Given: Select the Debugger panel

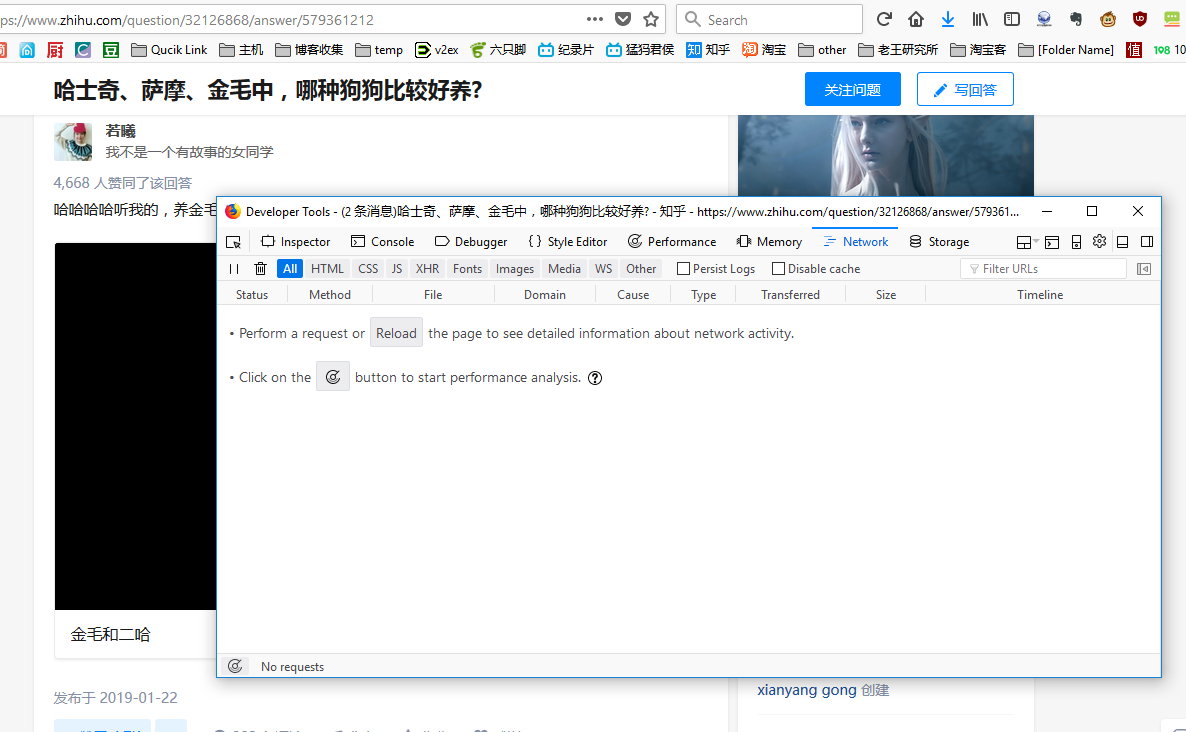Looking at the screenshot, I should coord(471,241).
